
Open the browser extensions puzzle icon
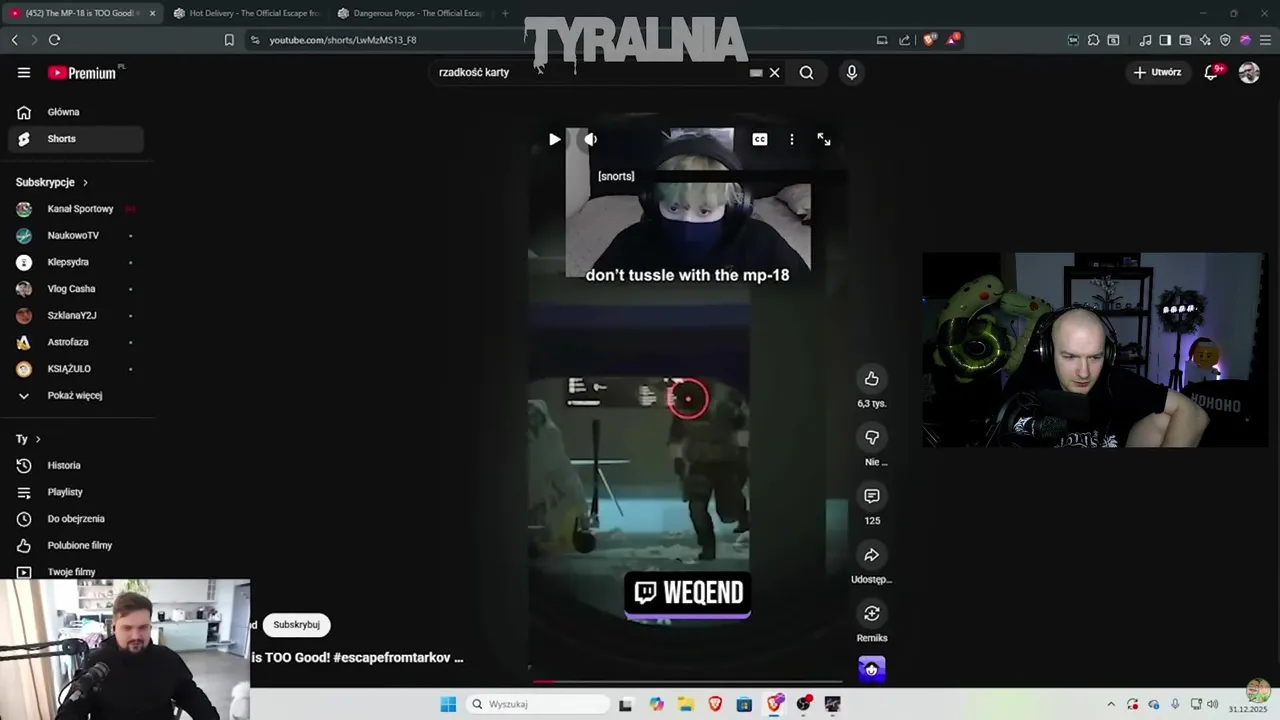(x=1093, y=40)
